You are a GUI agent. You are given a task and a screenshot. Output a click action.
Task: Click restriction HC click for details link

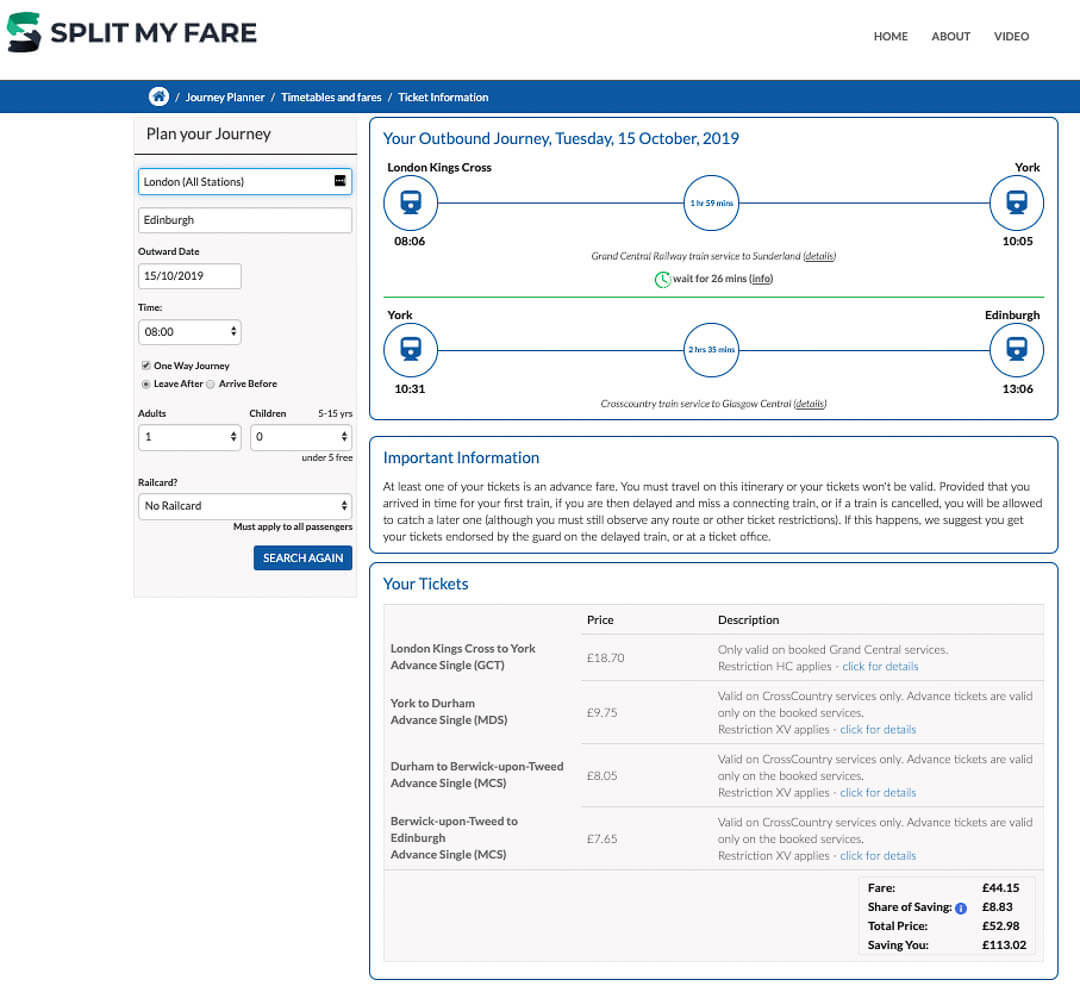point(880,667)
